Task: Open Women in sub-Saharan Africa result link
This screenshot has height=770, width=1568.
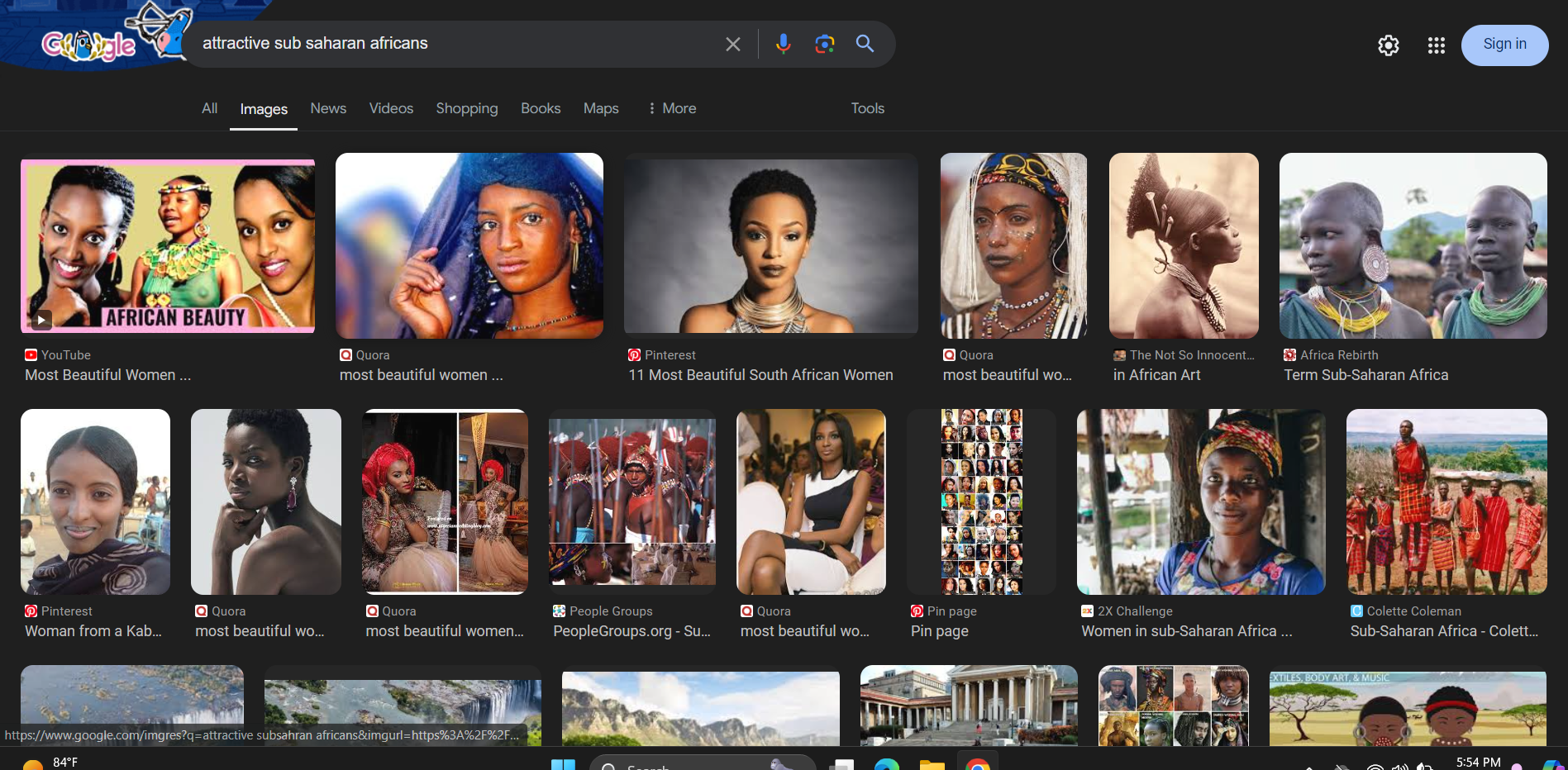Action: [1186, 631]
